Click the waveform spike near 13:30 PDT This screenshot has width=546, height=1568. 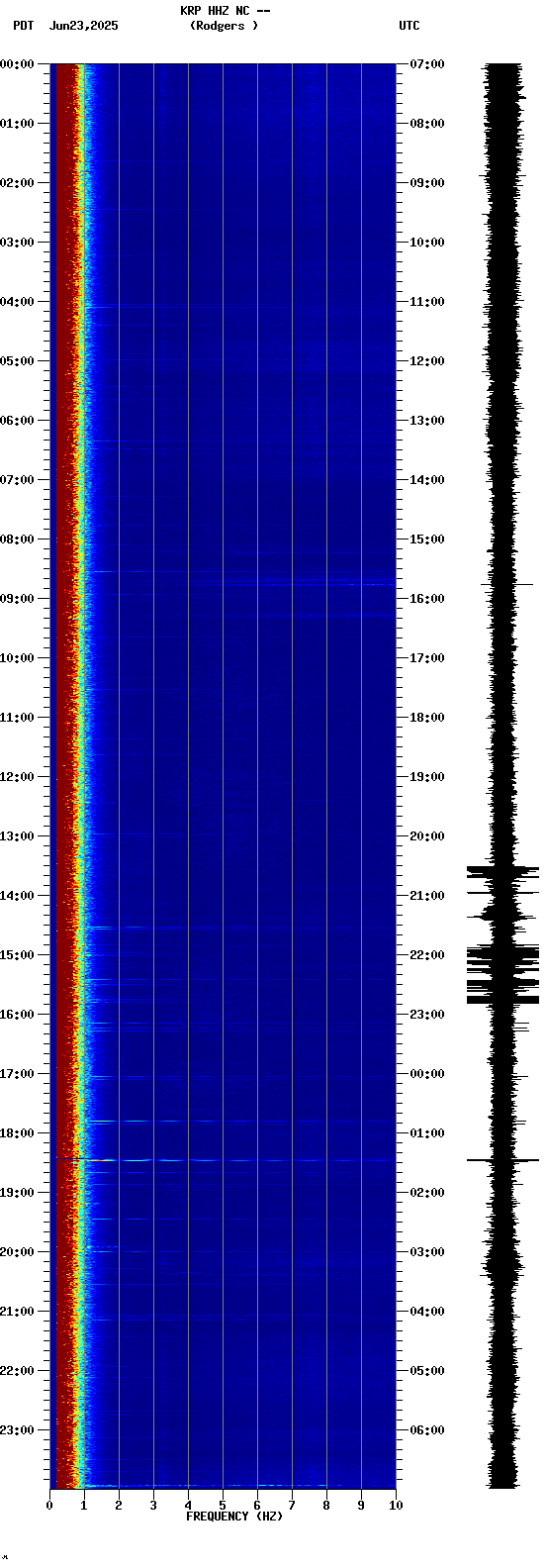pyautogui.click(x=503, y=871)
